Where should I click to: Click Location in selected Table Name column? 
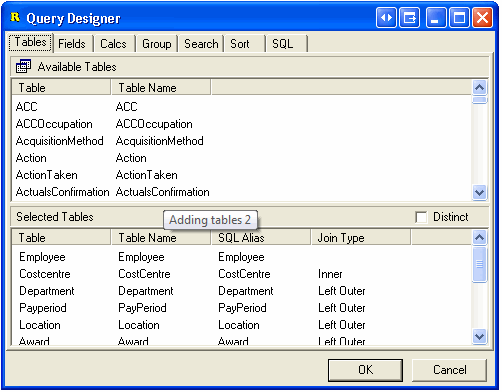139,325
